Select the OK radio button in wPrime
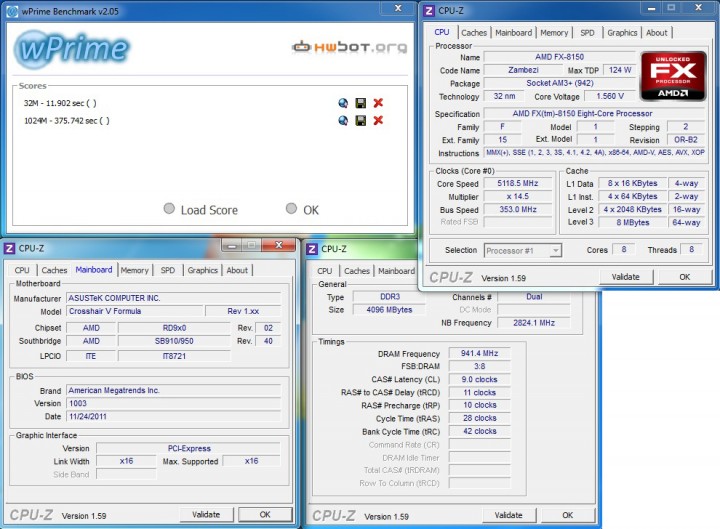The height and width of the screenshot is (529, 720). [x=291, y=208]
